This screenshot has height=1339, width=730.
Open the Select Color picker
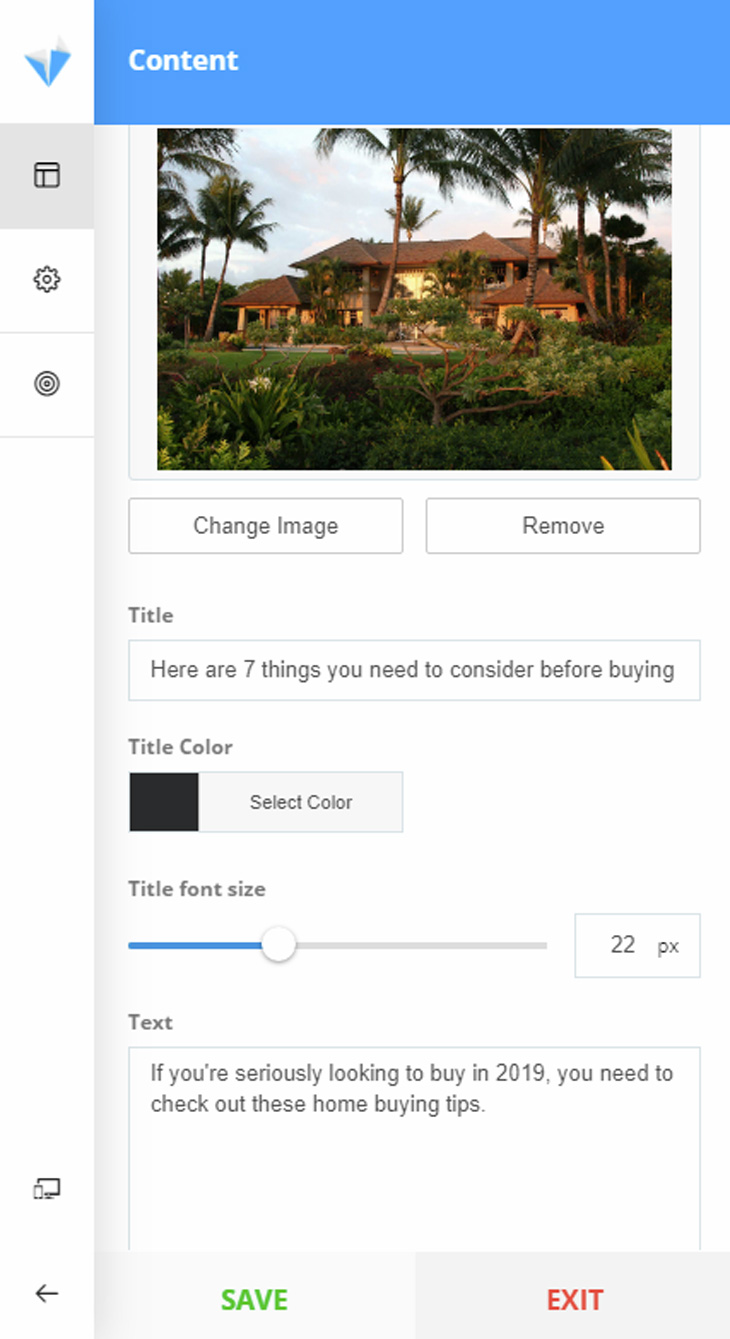(x=301, y=802)
